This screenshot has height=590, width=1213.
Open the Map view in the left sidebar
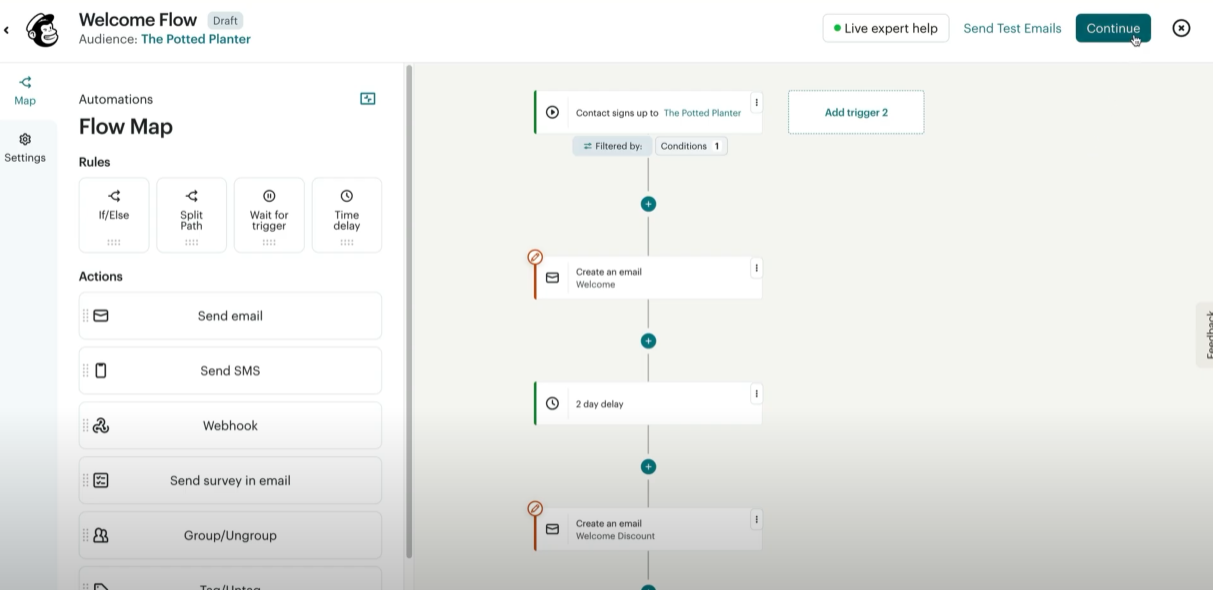(x=24, y=88)
